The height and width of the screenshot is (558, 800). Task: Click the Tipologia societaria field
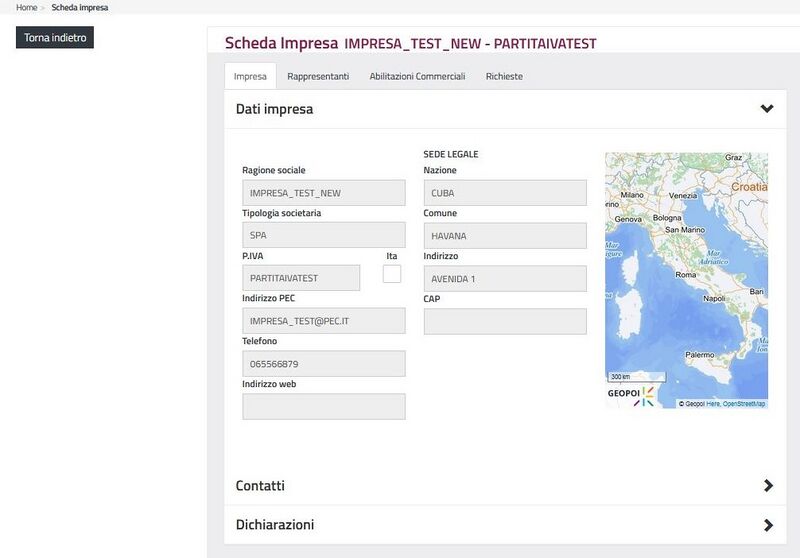(x=323, y=236)
